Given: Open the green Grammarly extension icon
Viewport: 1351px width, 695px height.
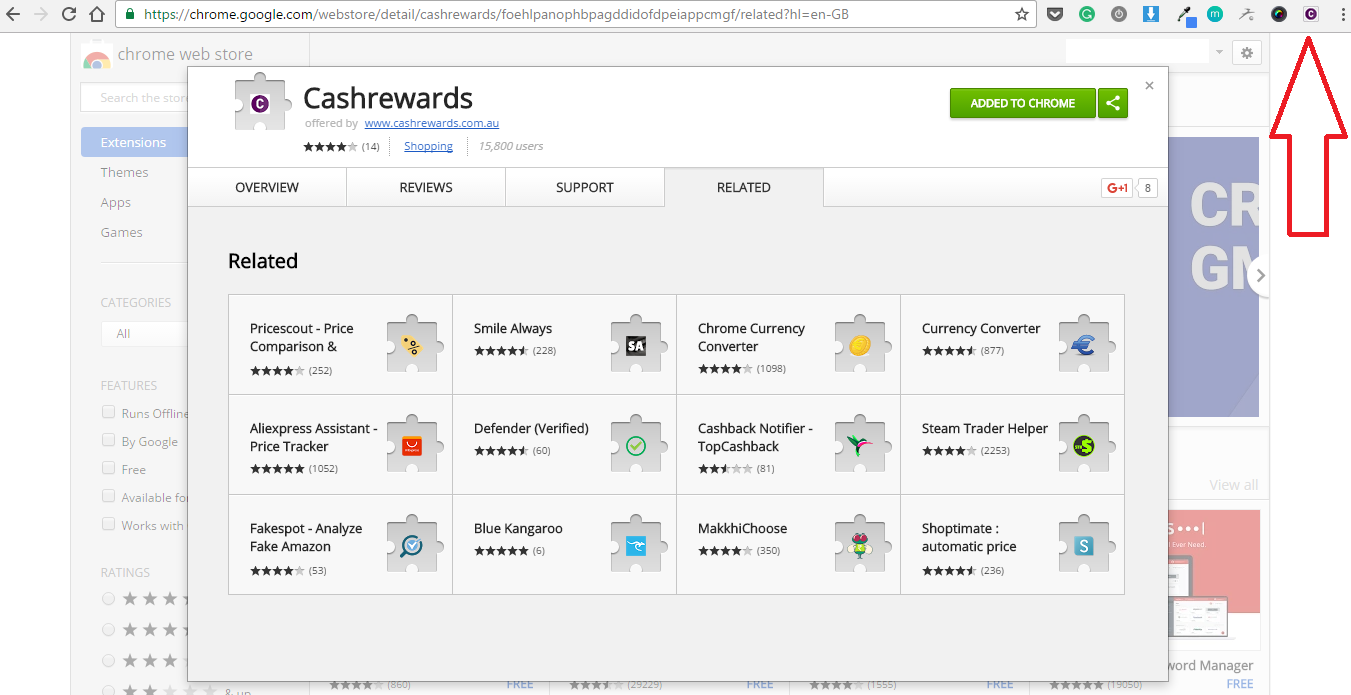Looking at the screenshot, I should point(1086,14).
